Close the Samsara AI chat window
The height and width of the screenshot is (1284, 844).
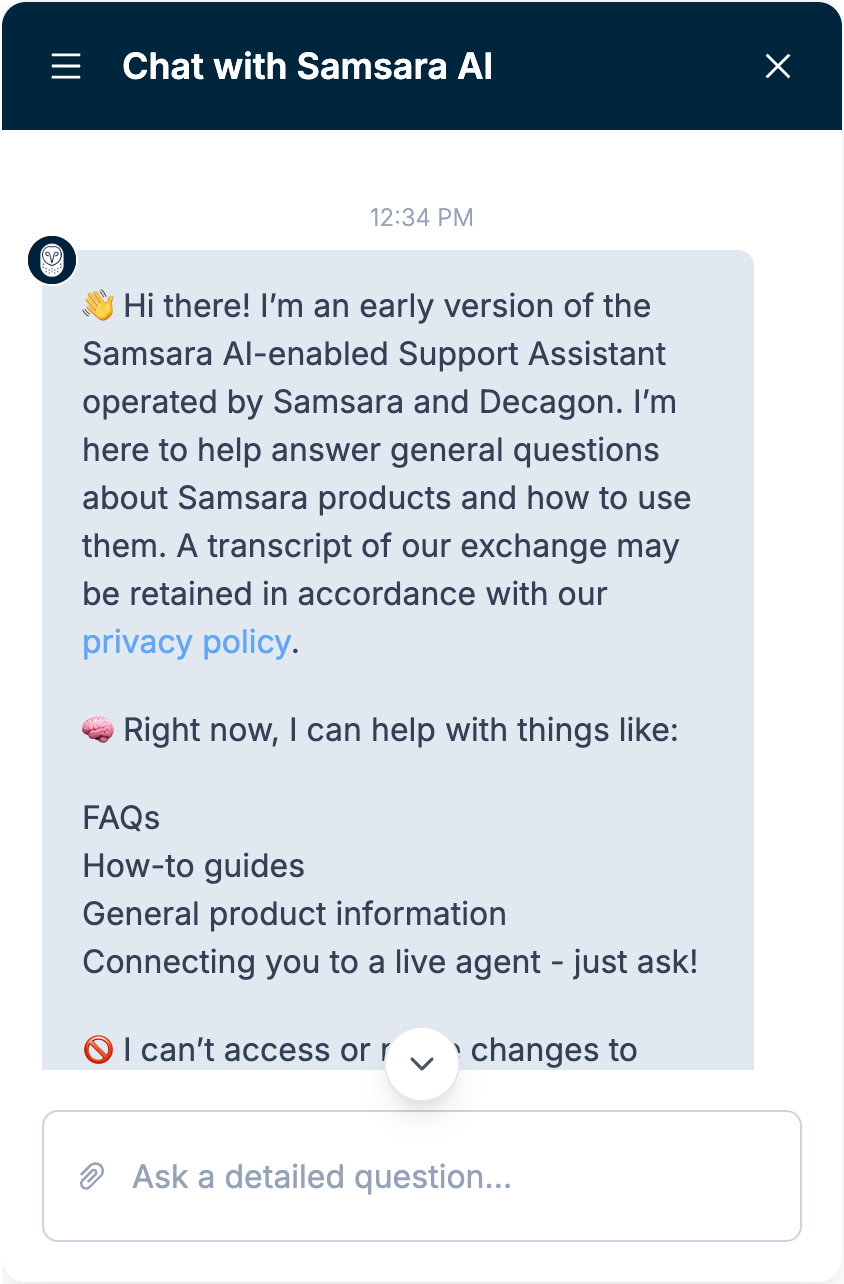[x=777, y=67]
